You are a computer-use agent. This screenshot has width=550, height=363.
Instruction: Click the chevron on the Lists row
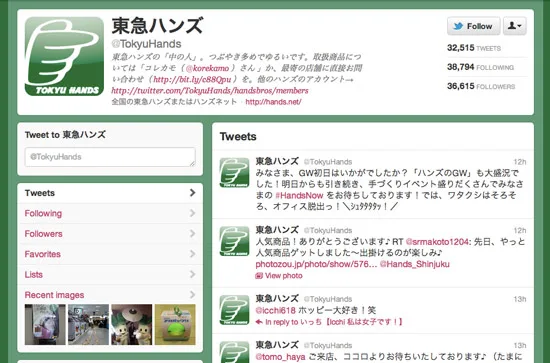[192, 274]
